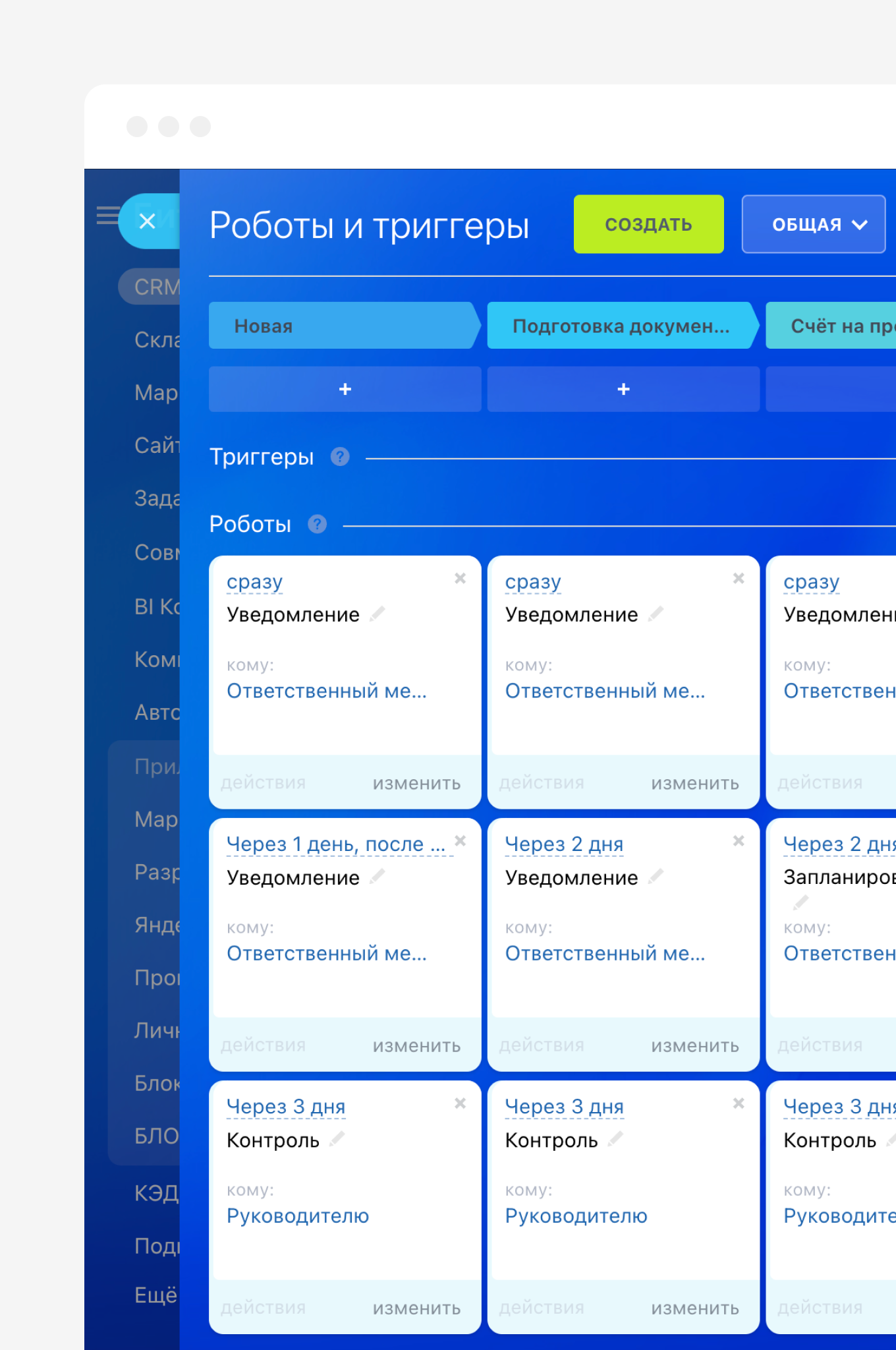
Task: Open the hamburger menu in the sidebar
Action: 107,216
